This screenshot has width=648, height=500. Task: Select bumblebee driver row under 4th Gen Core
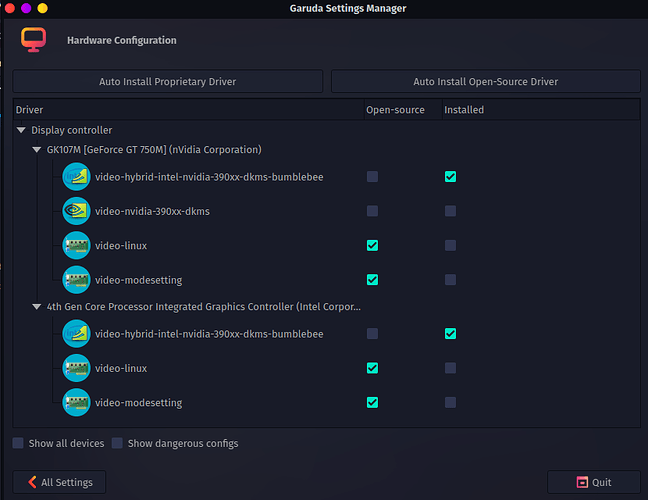327,334
